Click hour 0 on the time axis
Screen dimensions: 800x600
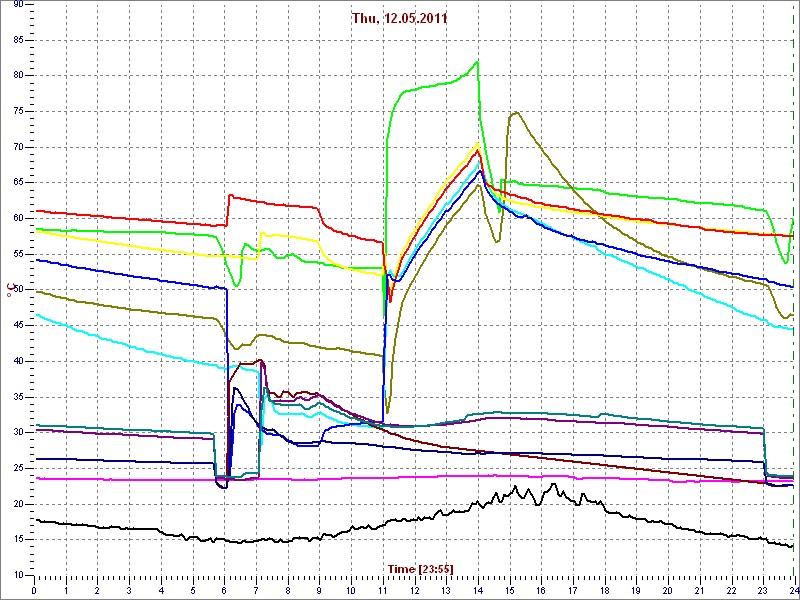[x=34, y=590]
